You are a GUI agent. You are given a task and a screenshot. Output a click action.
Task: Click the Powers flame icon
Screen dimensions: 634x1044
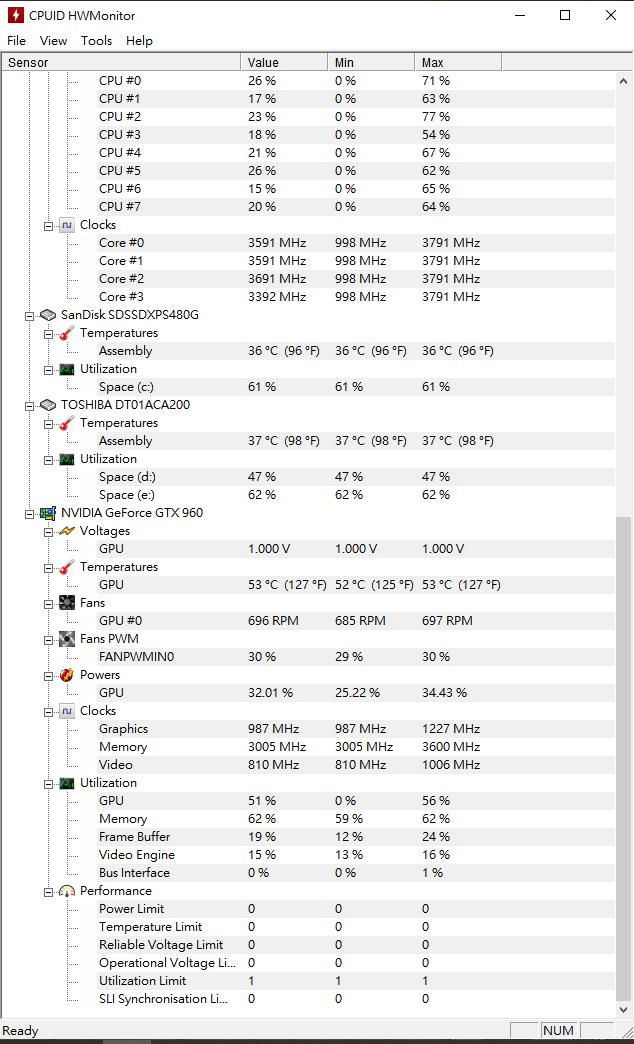[x=67, y=674]
